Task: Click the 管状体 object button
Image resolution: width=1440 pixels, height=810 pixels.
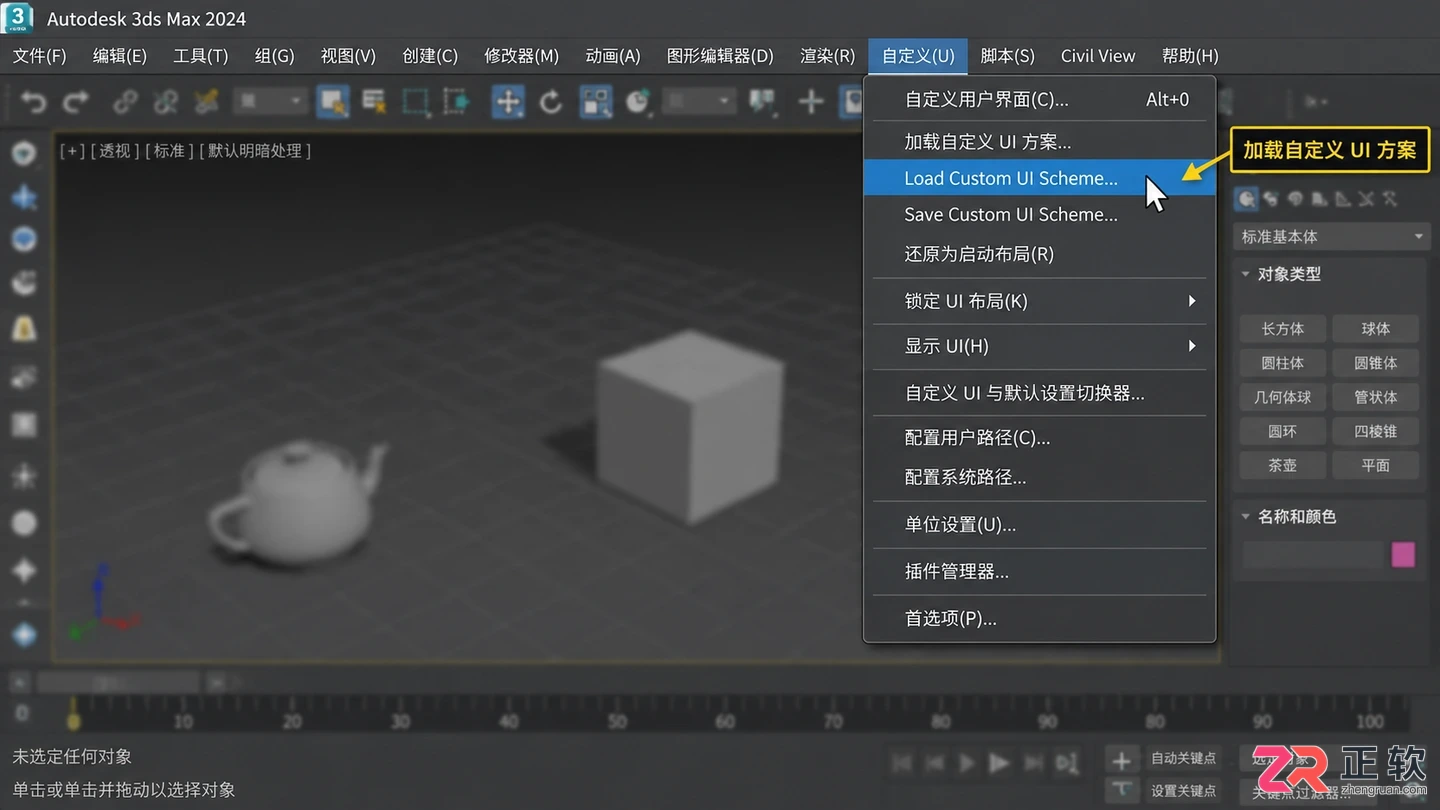Action: point(1376,397)
